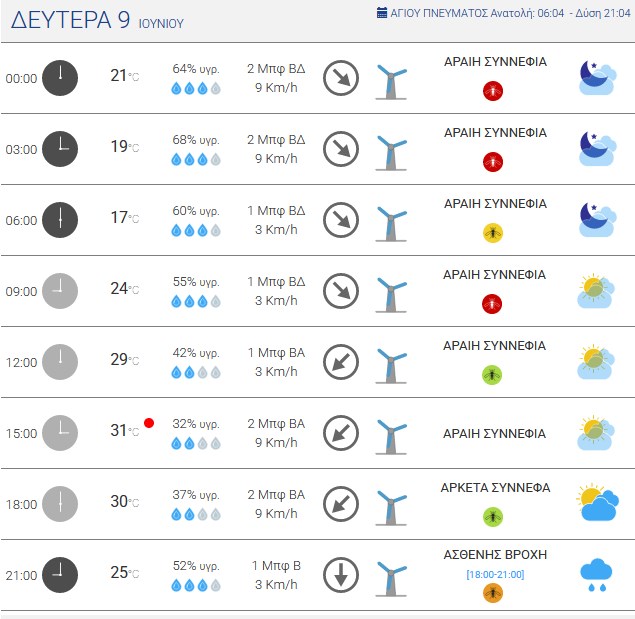Click the ΔΕΥΤΕΡΑ 9 date heading
Viewport: 635px width, 619px height.
pyautogui.click(x=70, y=19)
